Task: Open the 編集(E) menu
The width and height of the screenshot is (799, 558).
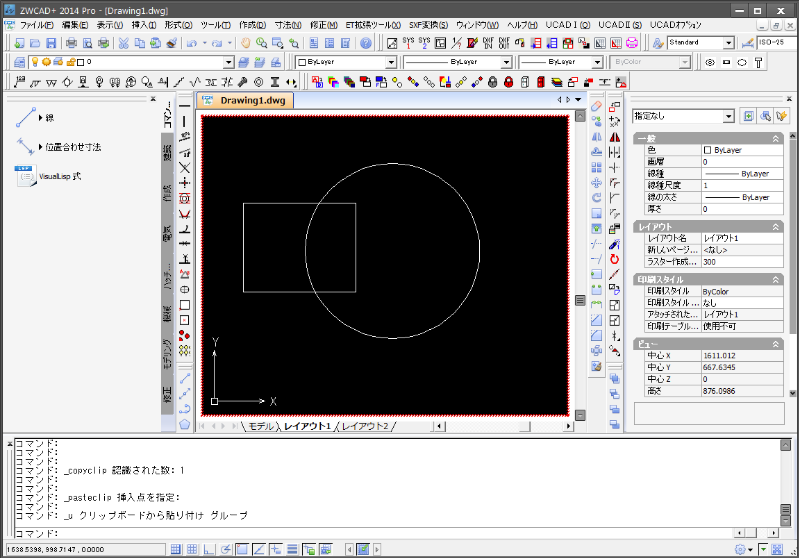Action: 75,24
